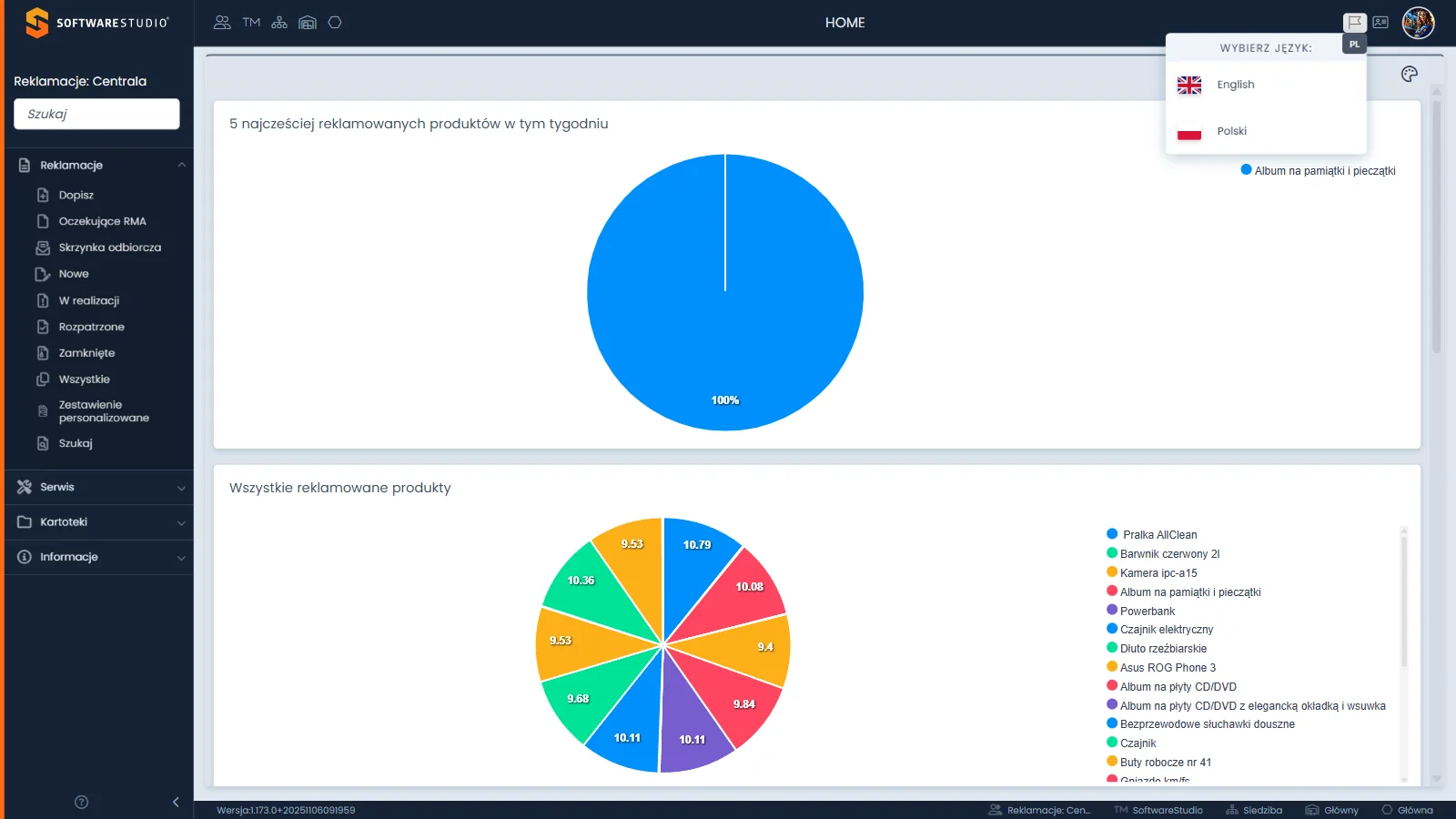Expand the Kartoteki menu section
The width and height of the screenshot is (1456, 819).
98,522
